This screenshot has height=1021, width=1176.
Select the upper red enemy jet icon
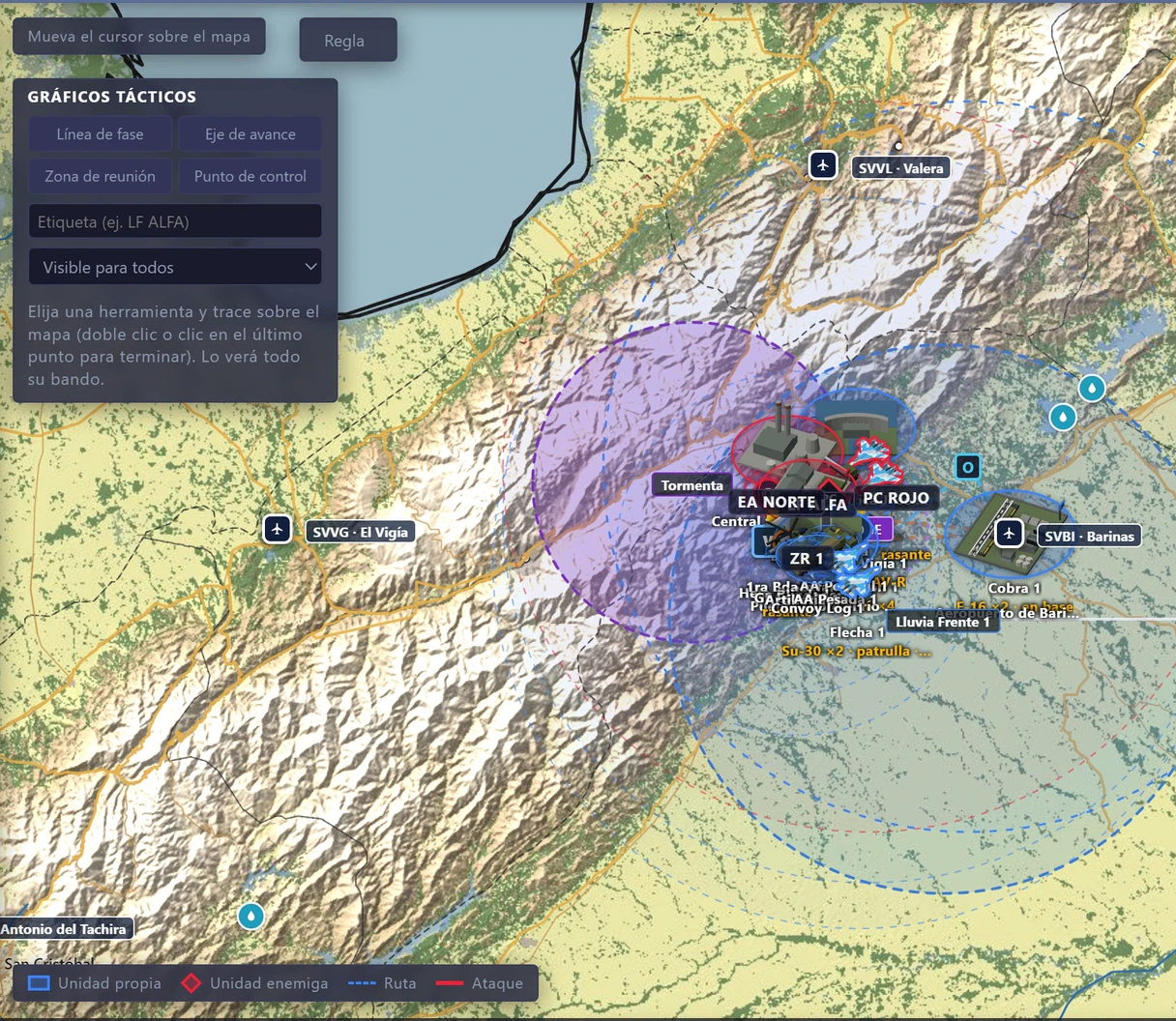872,450
